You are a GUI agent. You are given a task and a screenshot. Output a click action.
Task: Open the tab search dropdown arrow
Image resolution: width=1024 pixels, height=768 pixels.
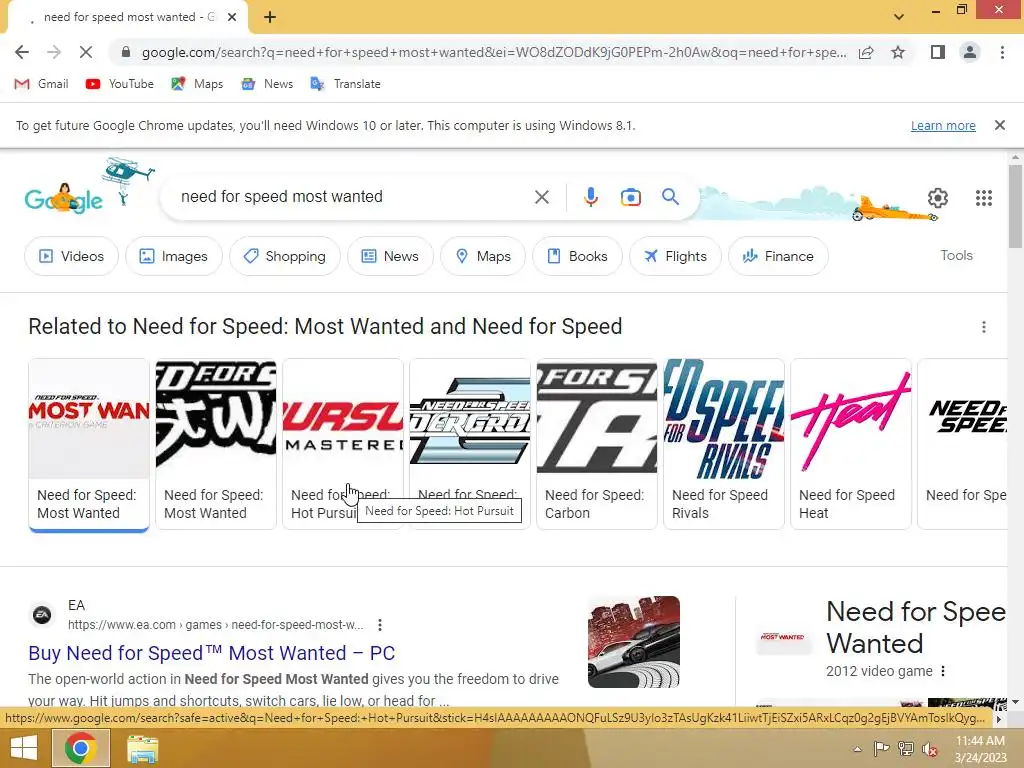coord(899,17)
